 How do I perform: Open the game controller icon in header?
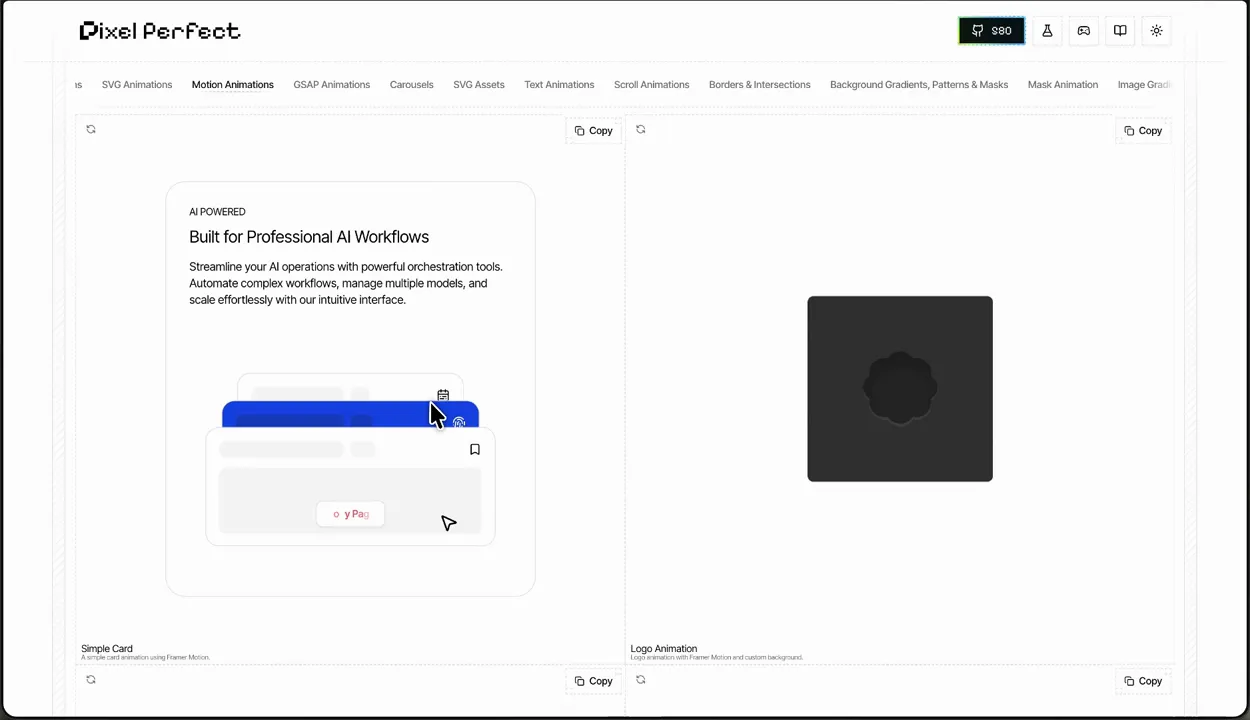tap(1083, 31)
